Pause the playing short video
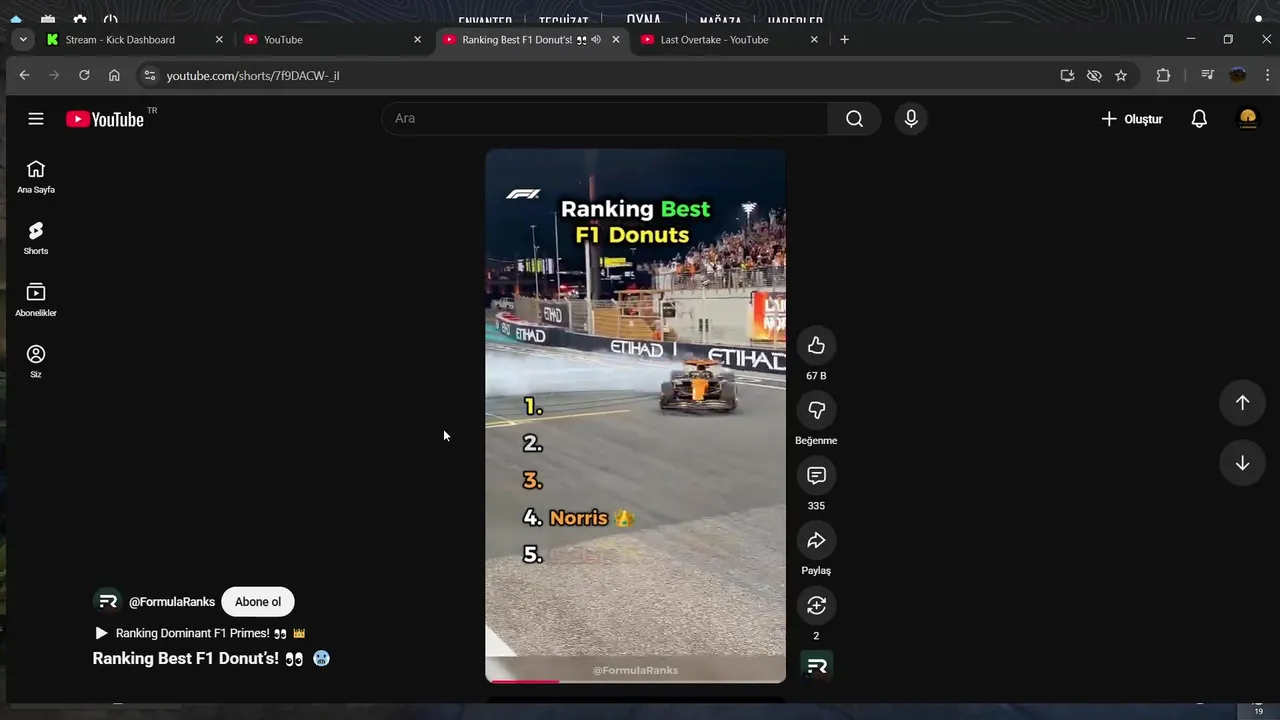 point(636,416)
